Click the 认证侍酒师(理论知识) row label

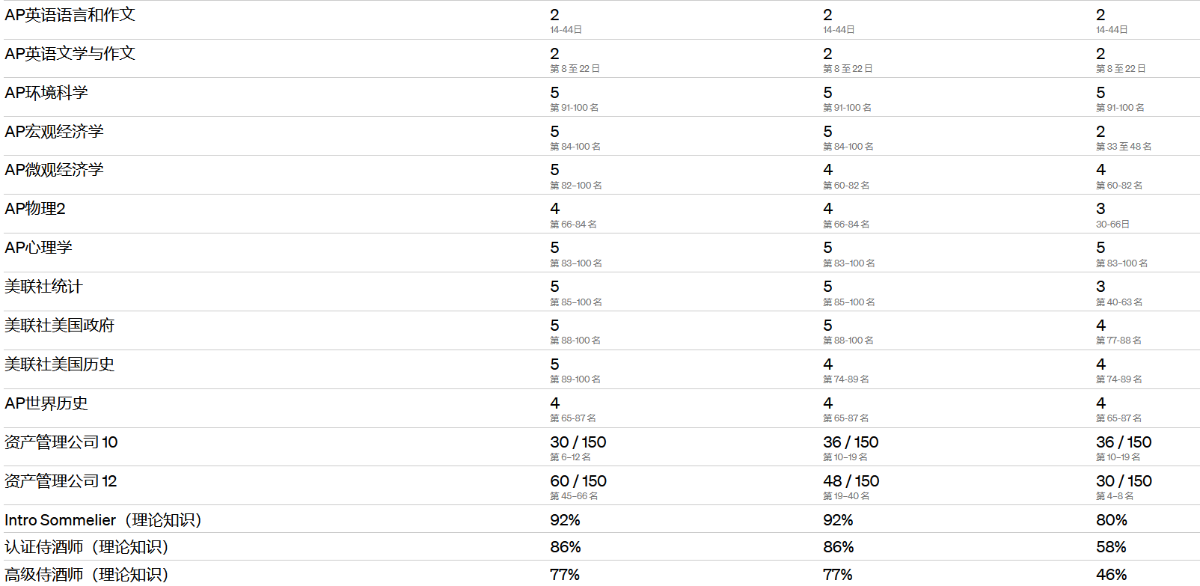point(87,547)
